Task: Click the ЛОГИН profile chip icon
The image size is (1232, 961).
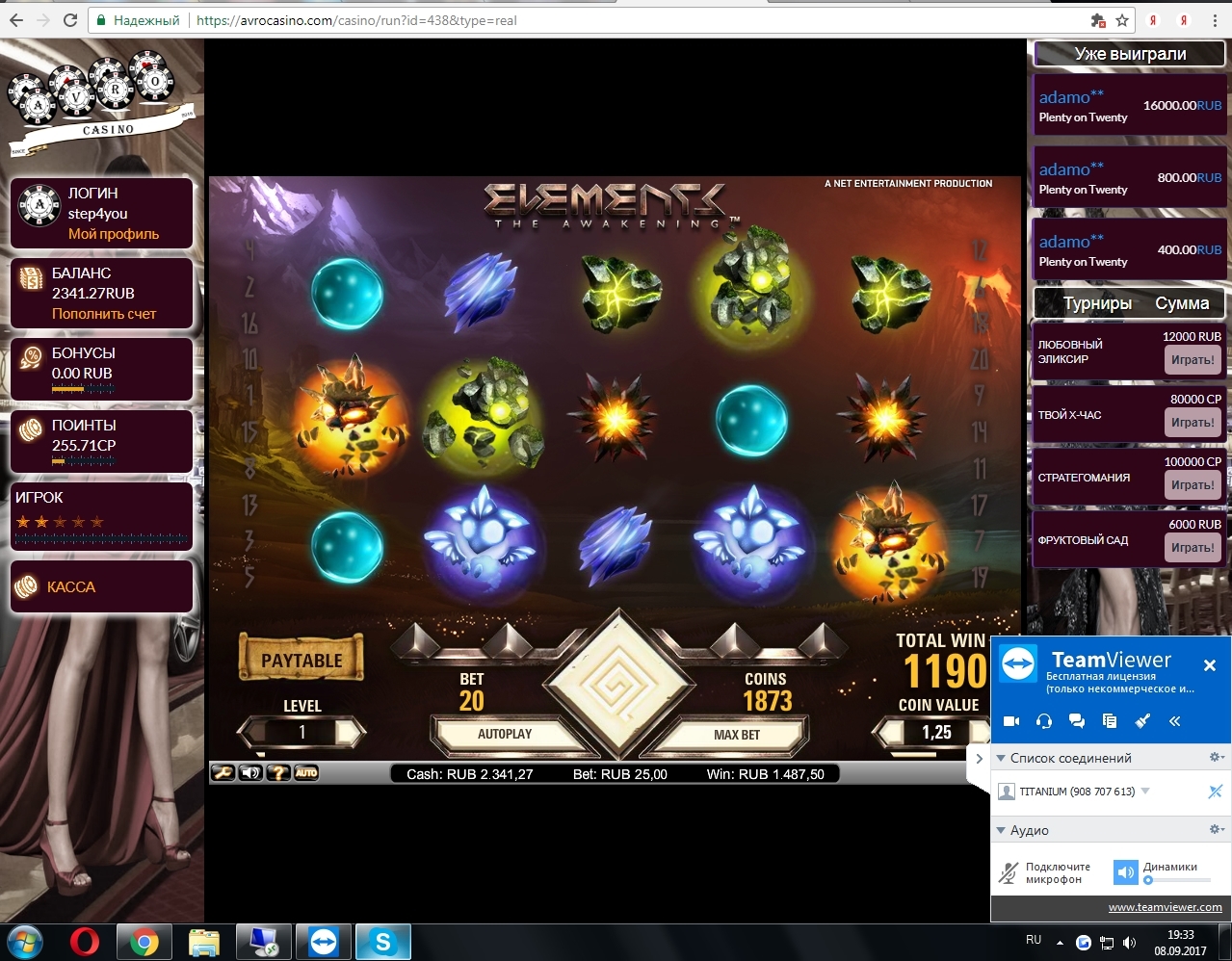Action: coord(39,204)
